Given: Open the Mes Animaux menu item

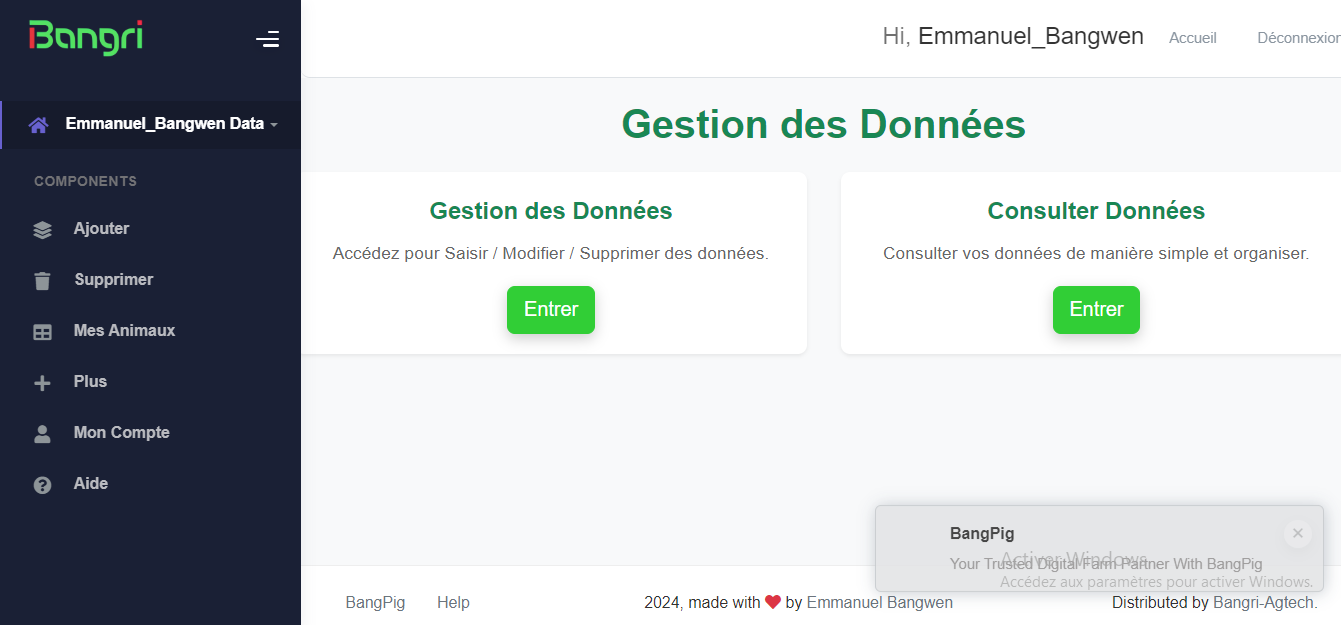Looking at the screenshot, I should coord(124,331).
